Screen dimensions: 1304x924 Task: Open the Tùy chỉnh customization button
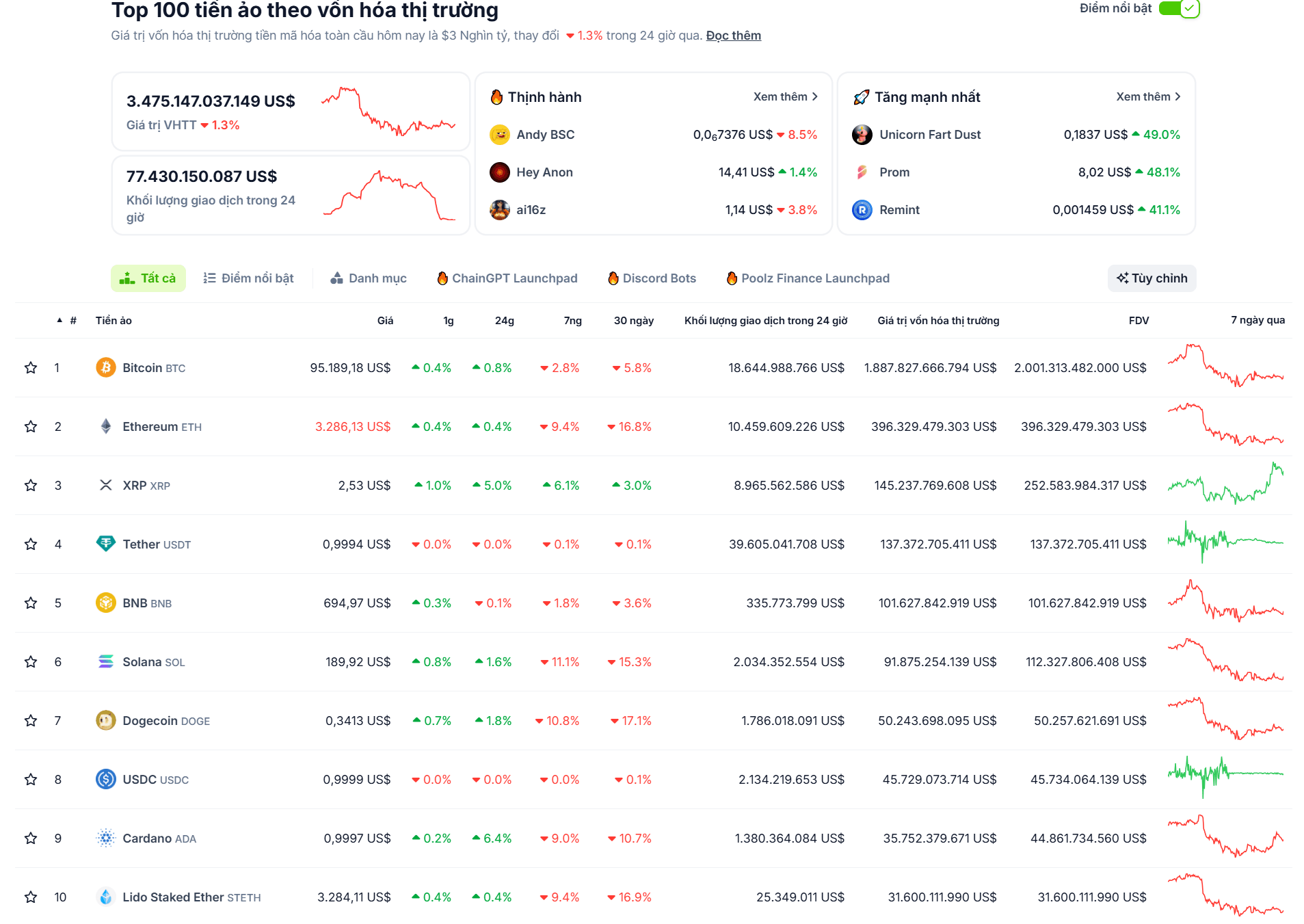click(x=1152, y=278)
